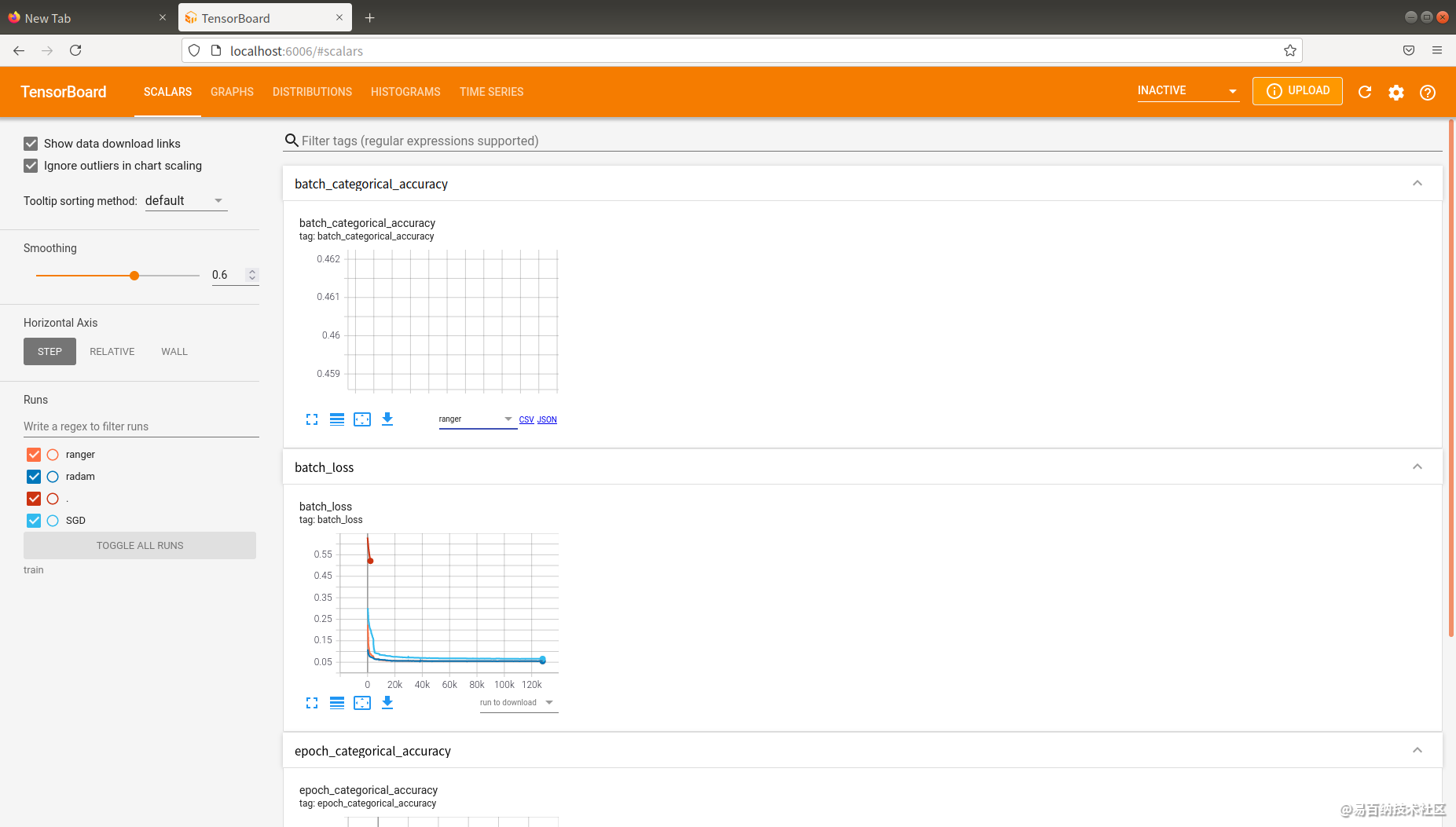Screen dimensions: 1456x827
Task: Switch to the DISTRIBUTIONS tab
Action: [312, 92]
